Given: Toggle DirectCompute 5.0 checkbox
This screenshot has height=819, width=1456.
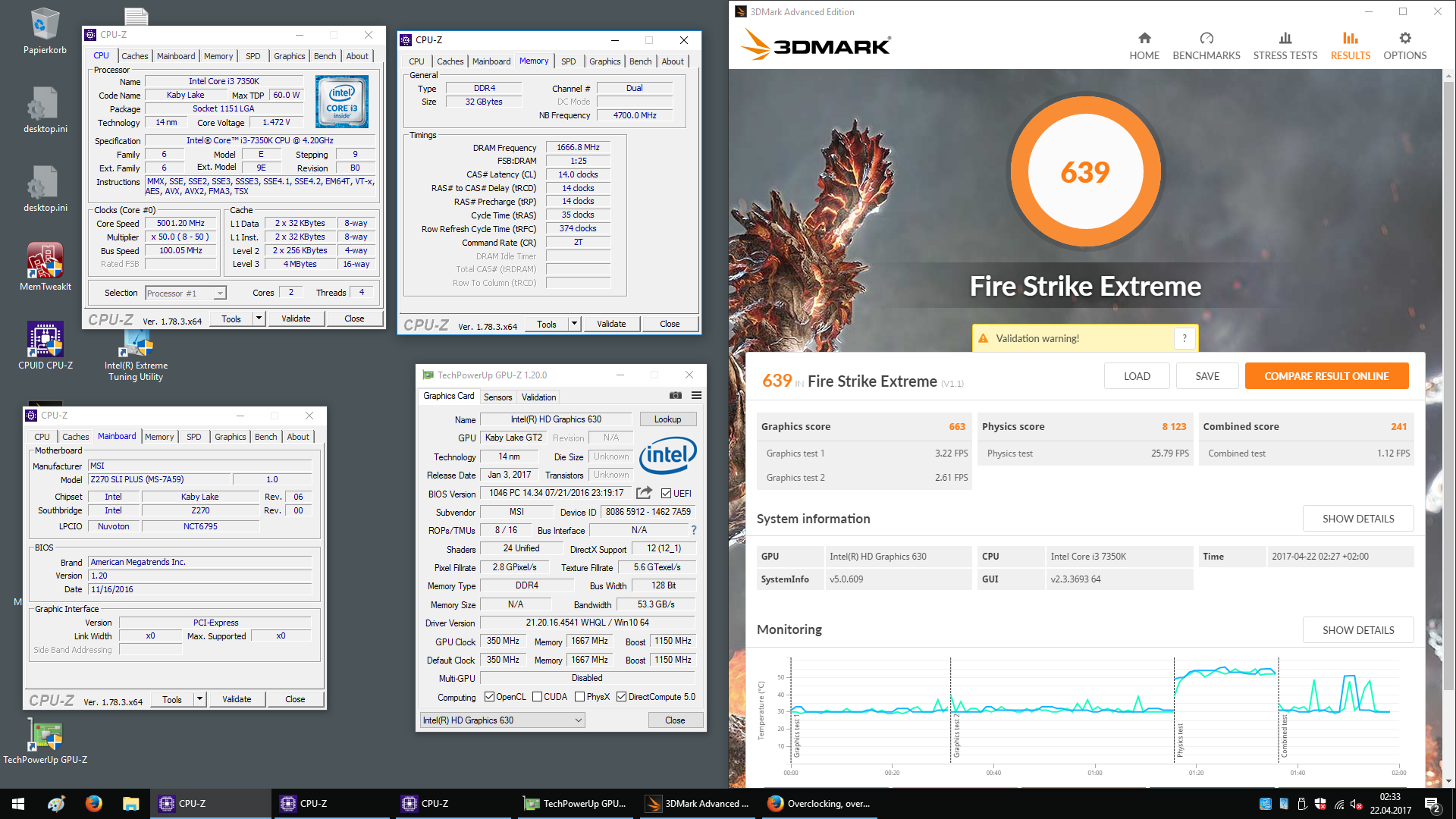Looking at the screenshot, I should click(621, 697).
